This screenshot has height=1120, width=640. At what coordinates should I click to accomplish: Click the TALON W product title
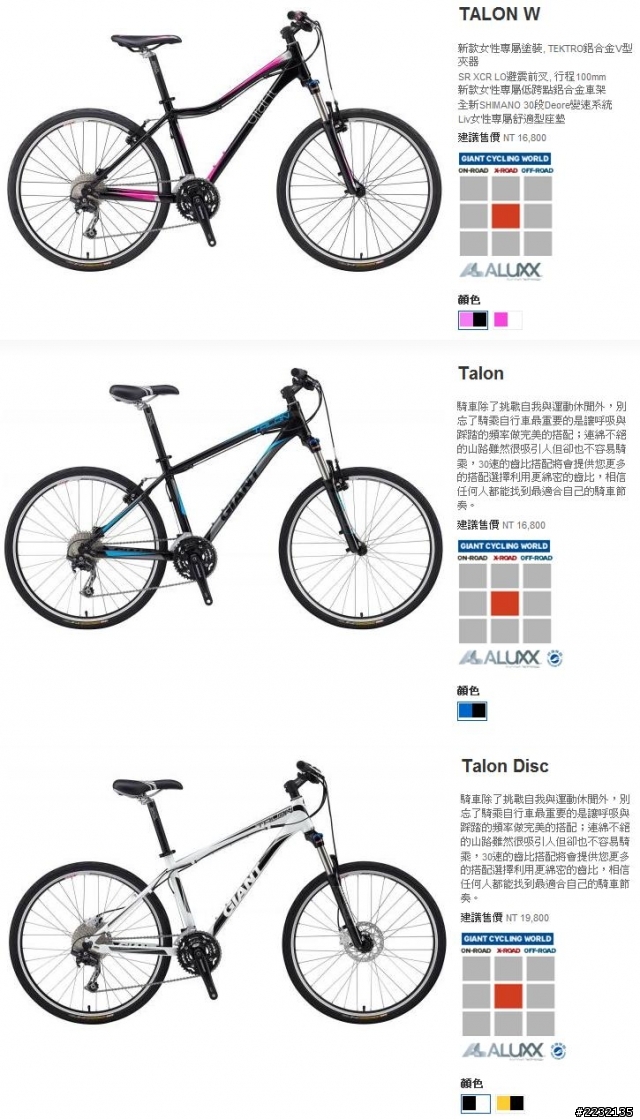(499, 14)
